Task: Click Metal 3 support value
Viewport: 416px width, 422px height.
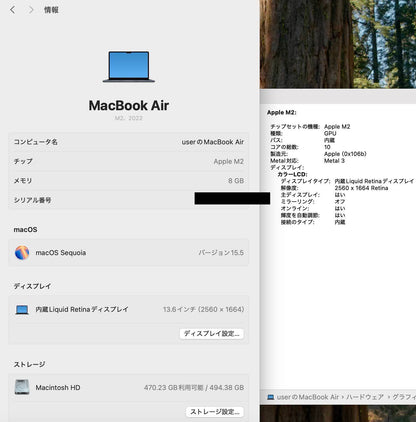Action: (x=334, y=161)
